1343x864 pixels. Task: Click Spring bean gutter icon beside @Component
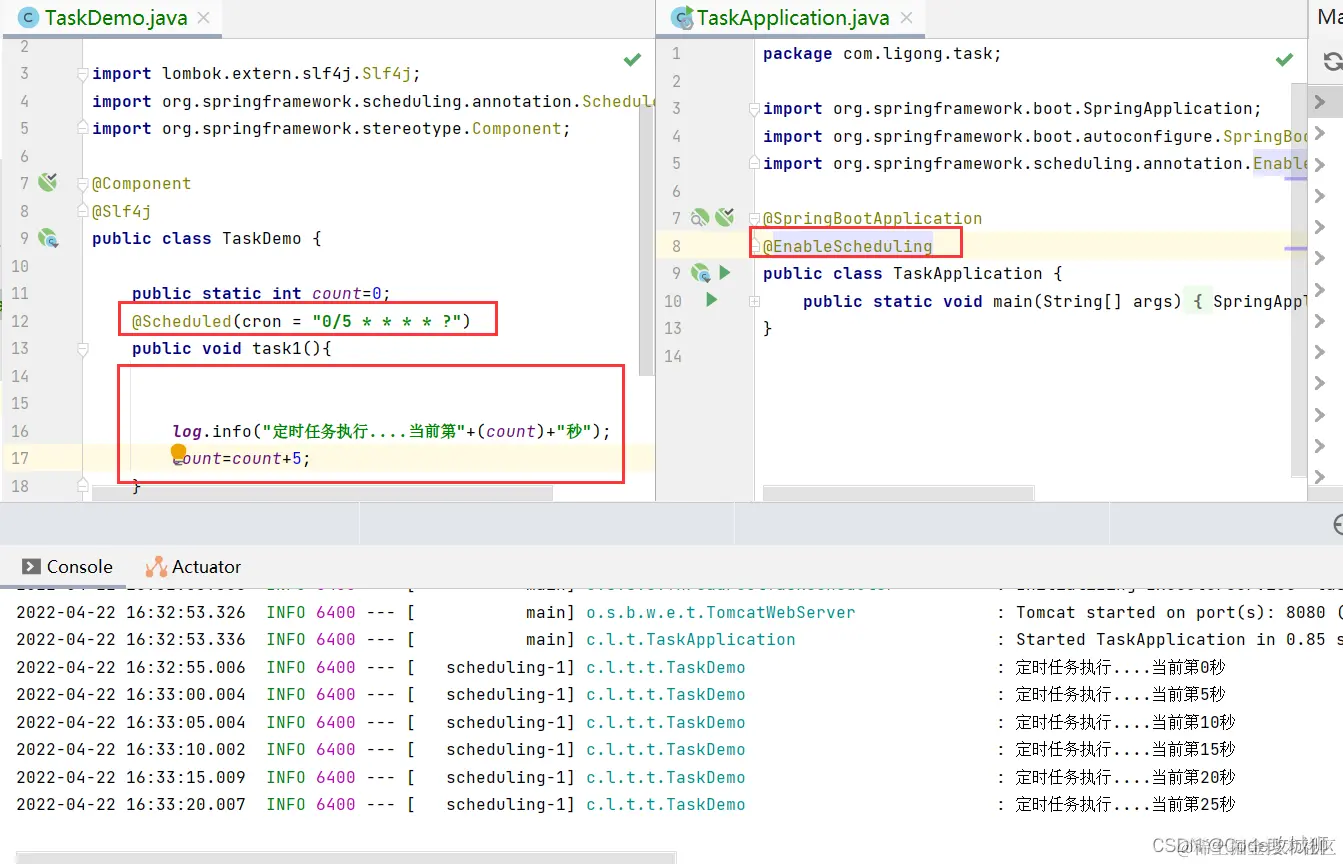pyautogui.click(x=48, y=182)
